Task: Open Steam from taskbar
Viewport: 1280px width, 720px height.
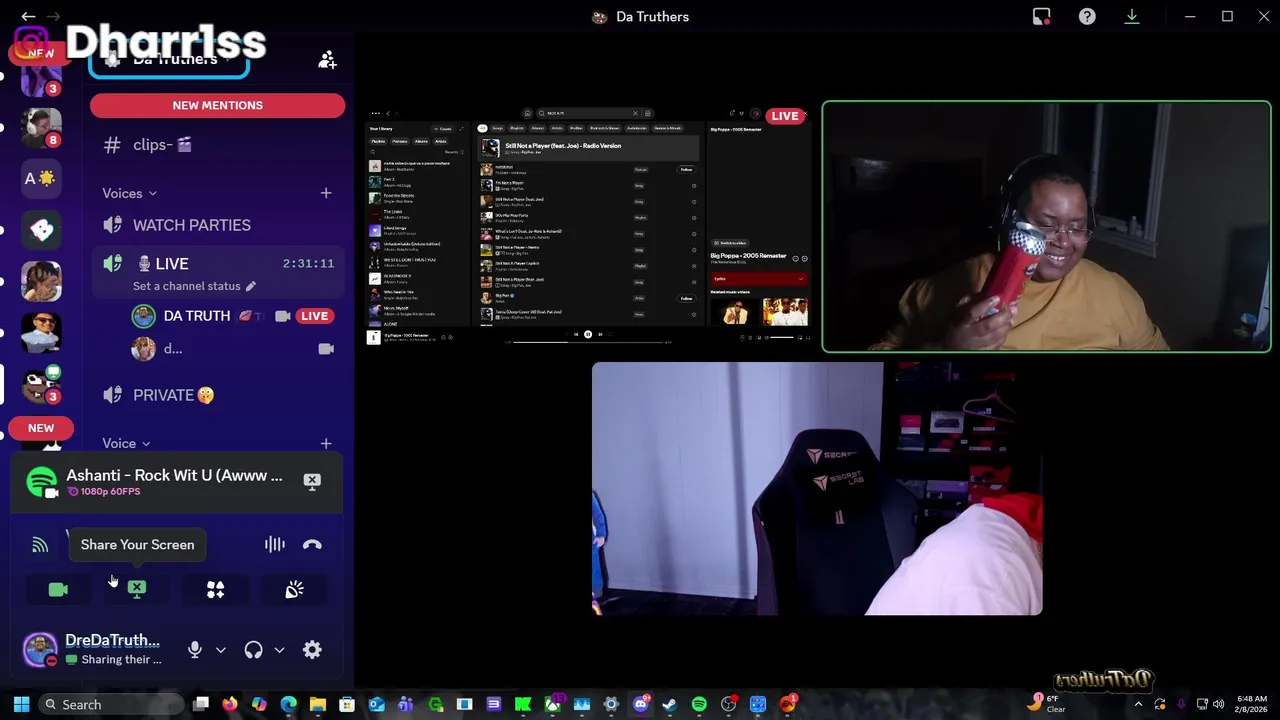Action: point(669,704)
